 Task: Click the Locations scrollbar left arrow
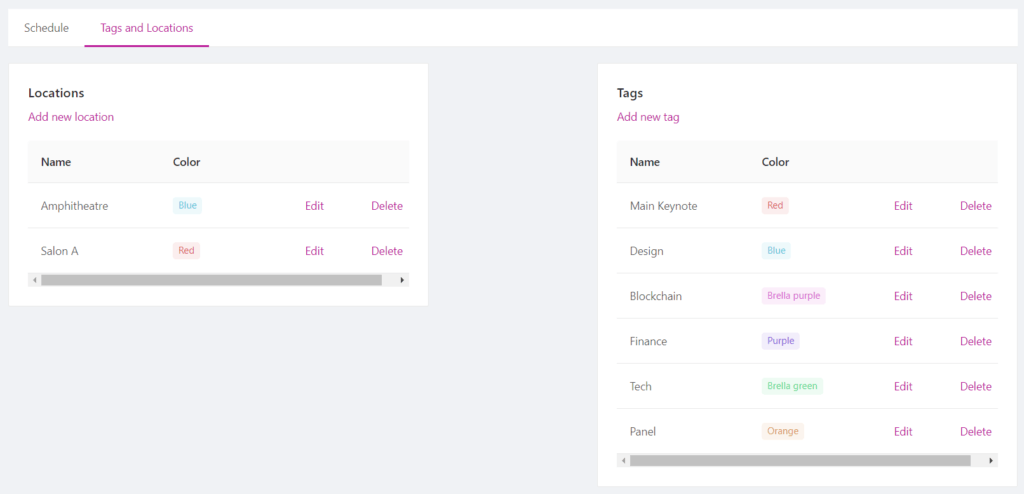pos(35,280)
